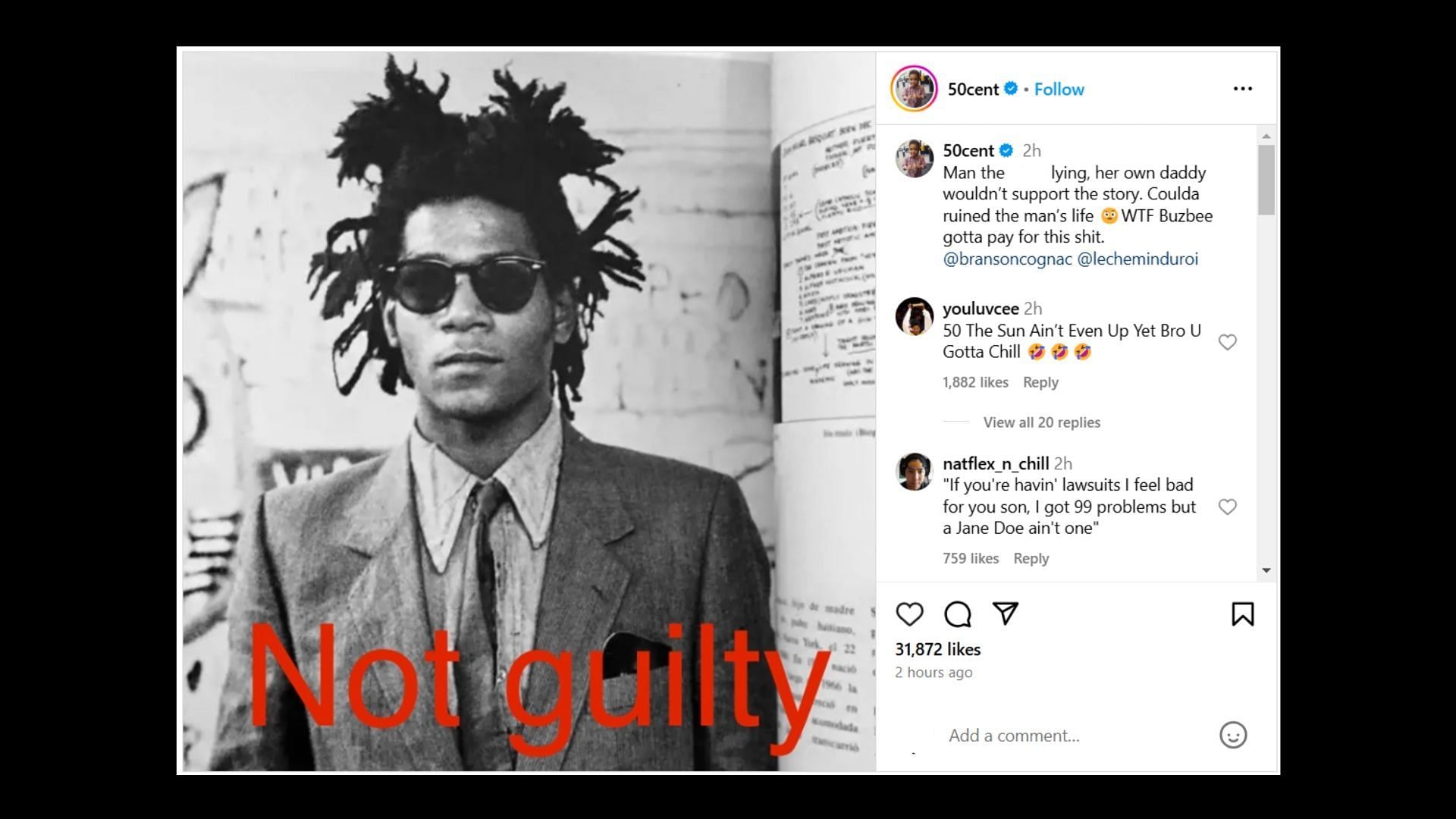Focus the Add a comment field
The height and width of the screenshot is (819, 1456).
pyautogui.click(x=1077, y=736)
